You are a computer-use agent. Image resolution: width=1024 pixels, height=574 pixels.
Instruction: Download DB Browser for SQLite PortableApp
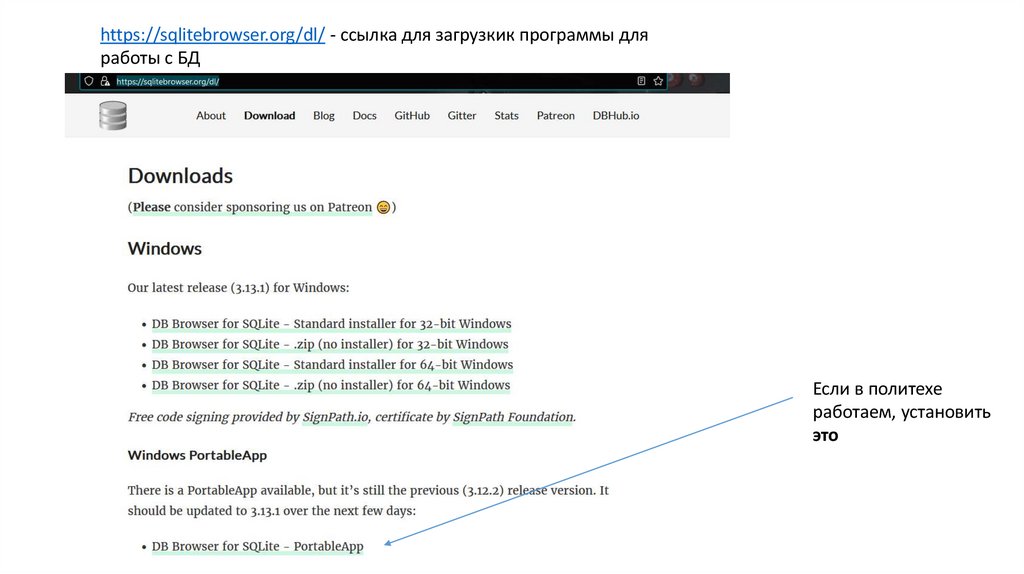pos(257,547)
